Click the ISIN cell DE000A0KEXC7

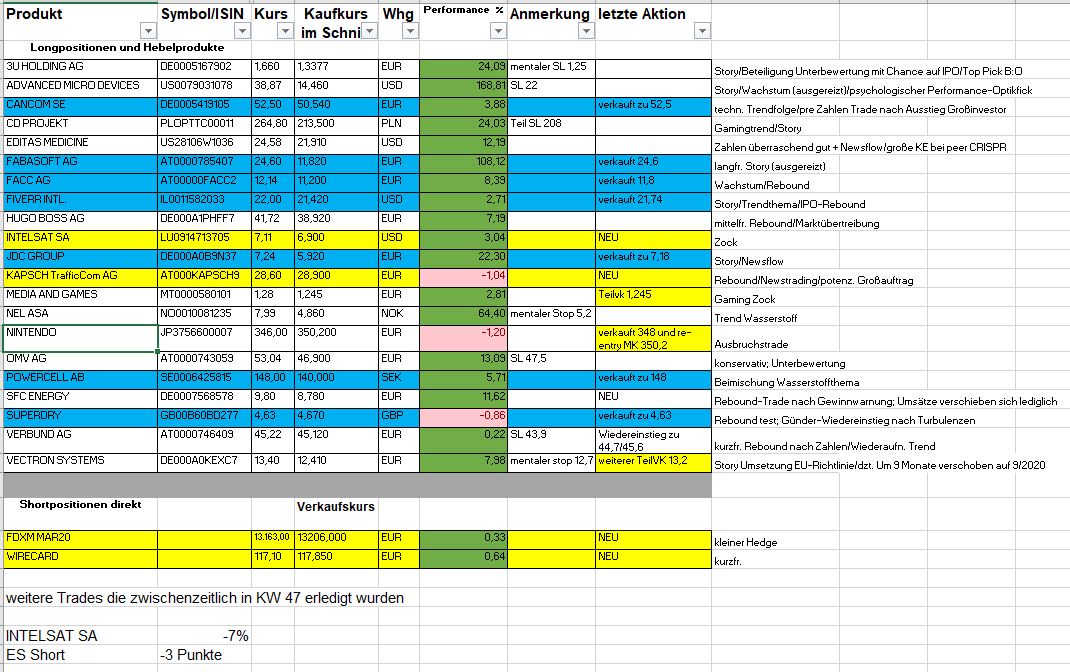click(x=204, y=461)
